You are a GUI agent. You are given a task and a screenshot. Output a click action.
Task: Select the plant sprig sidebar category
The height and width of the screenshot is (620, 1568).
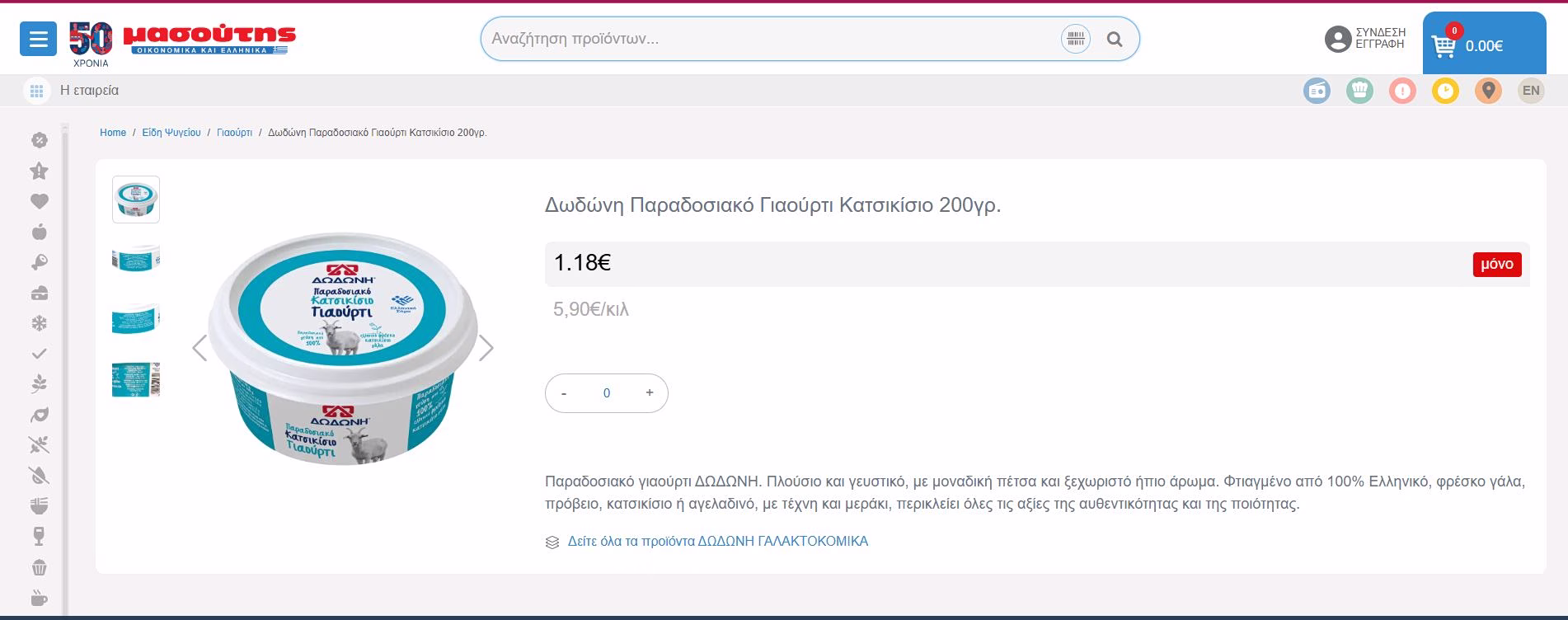pyautogui.click(x=40, y=384)
